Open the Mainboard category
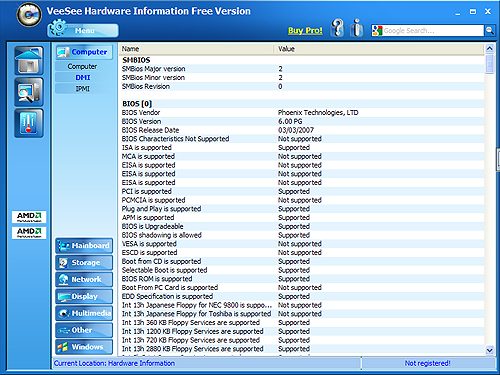The height and width of the screenshot is (375, 500). coord(84,246)
